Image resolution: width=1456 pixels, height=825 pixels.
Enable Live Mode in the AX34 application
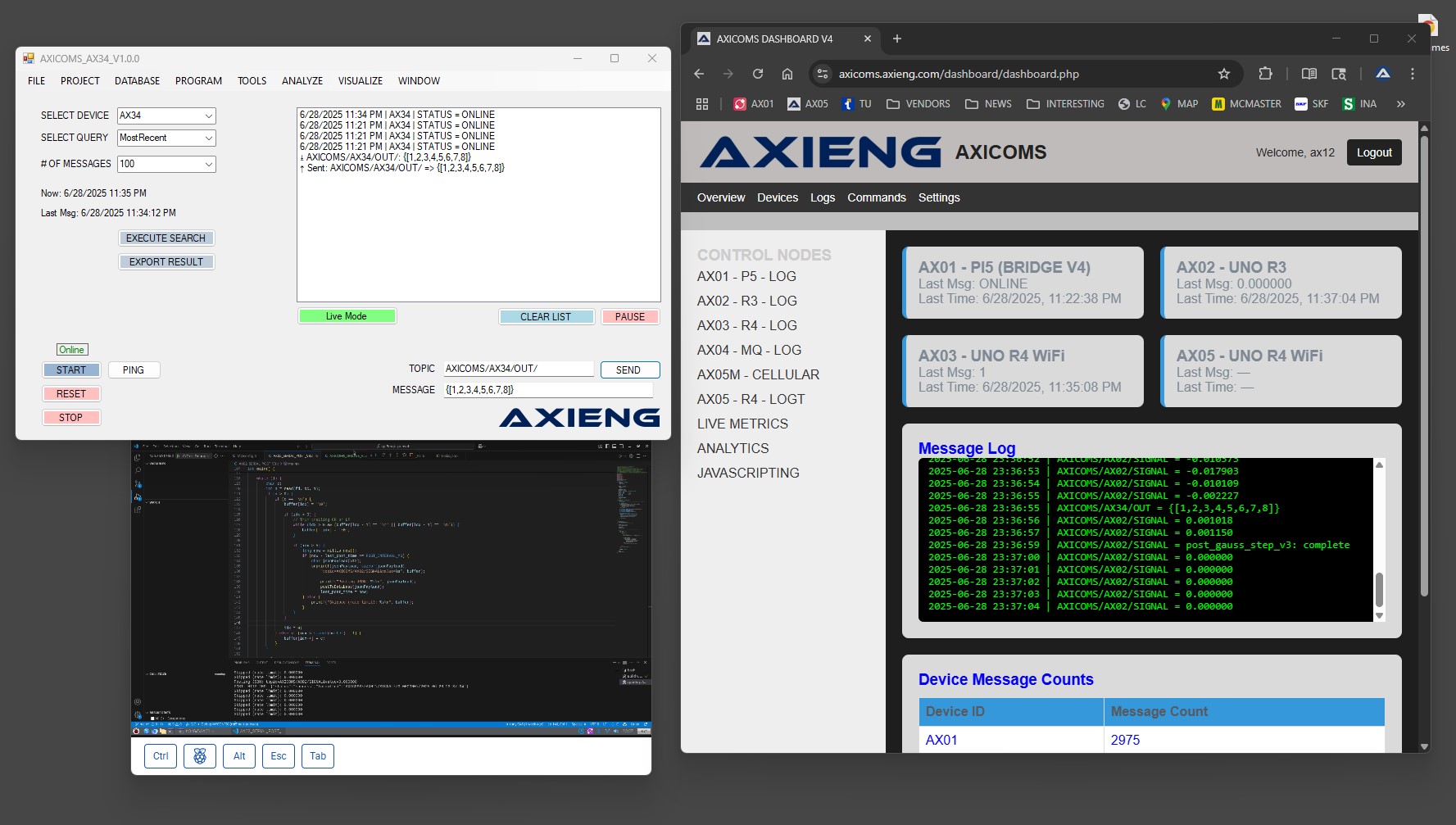[x=347, y=315]
